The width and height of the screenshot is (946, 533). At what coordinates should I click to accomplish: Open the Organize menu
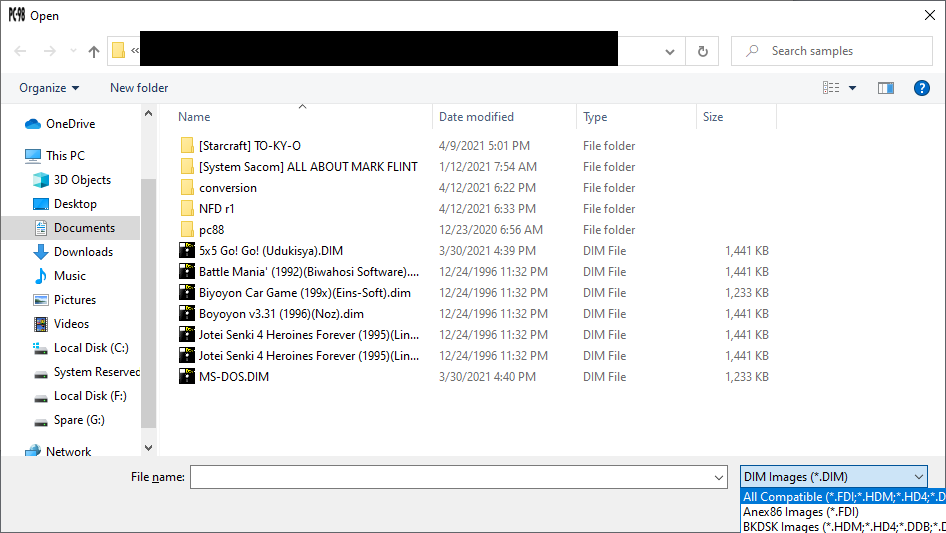pyautogui.click(x=49, y=88)
